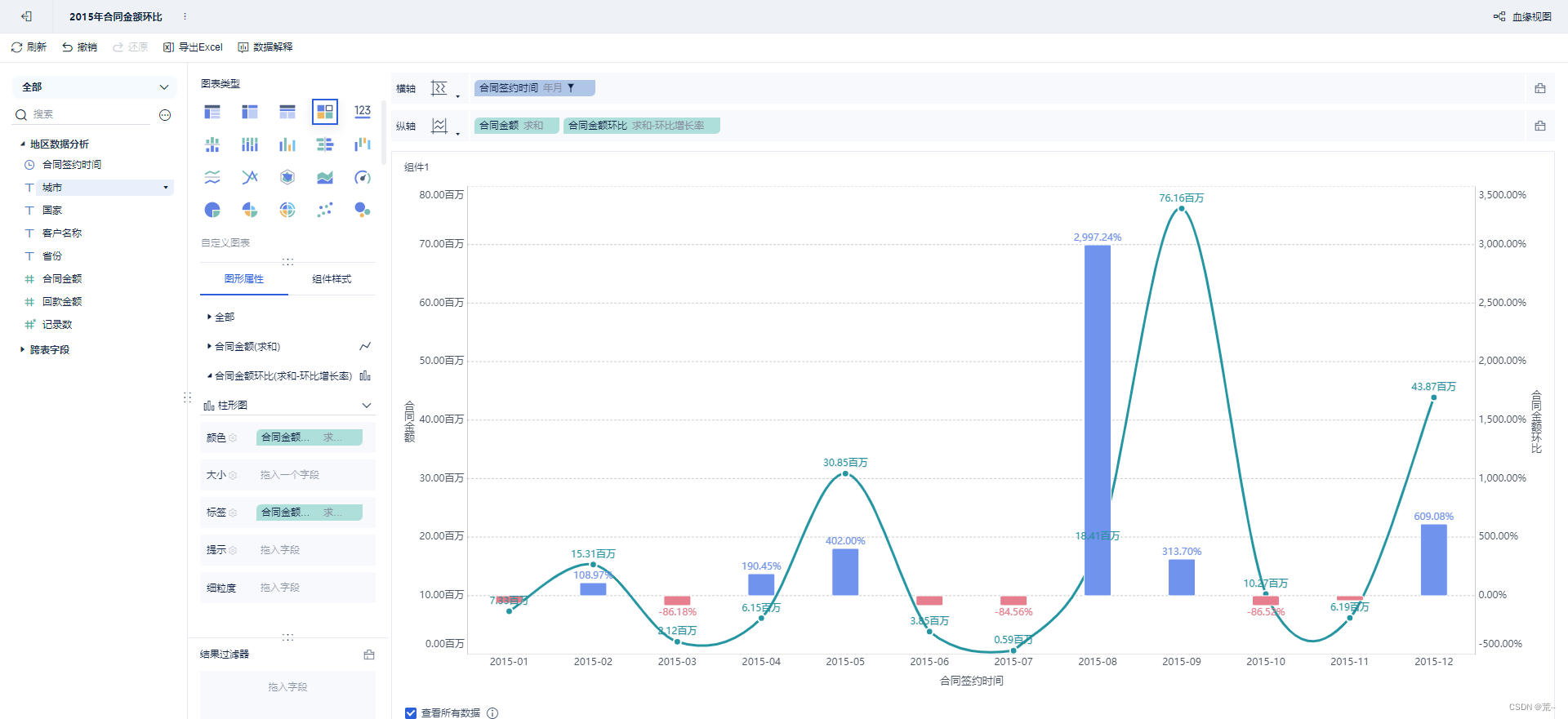Open the 血缘视图 lineage view
This screenshot has width=1568, height=719.
[1523, 16]
